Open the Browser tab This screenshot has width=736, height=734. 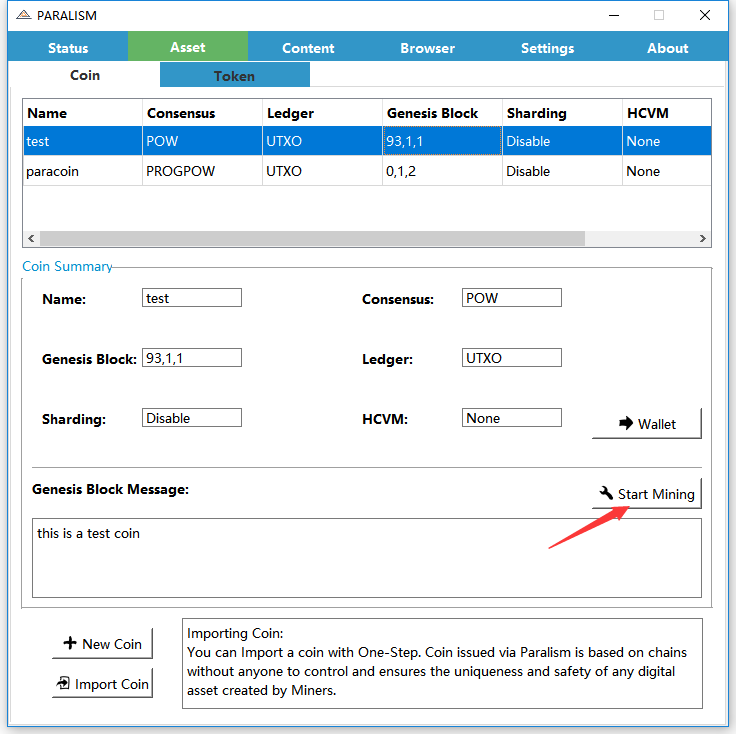click(x=428, y=47)
